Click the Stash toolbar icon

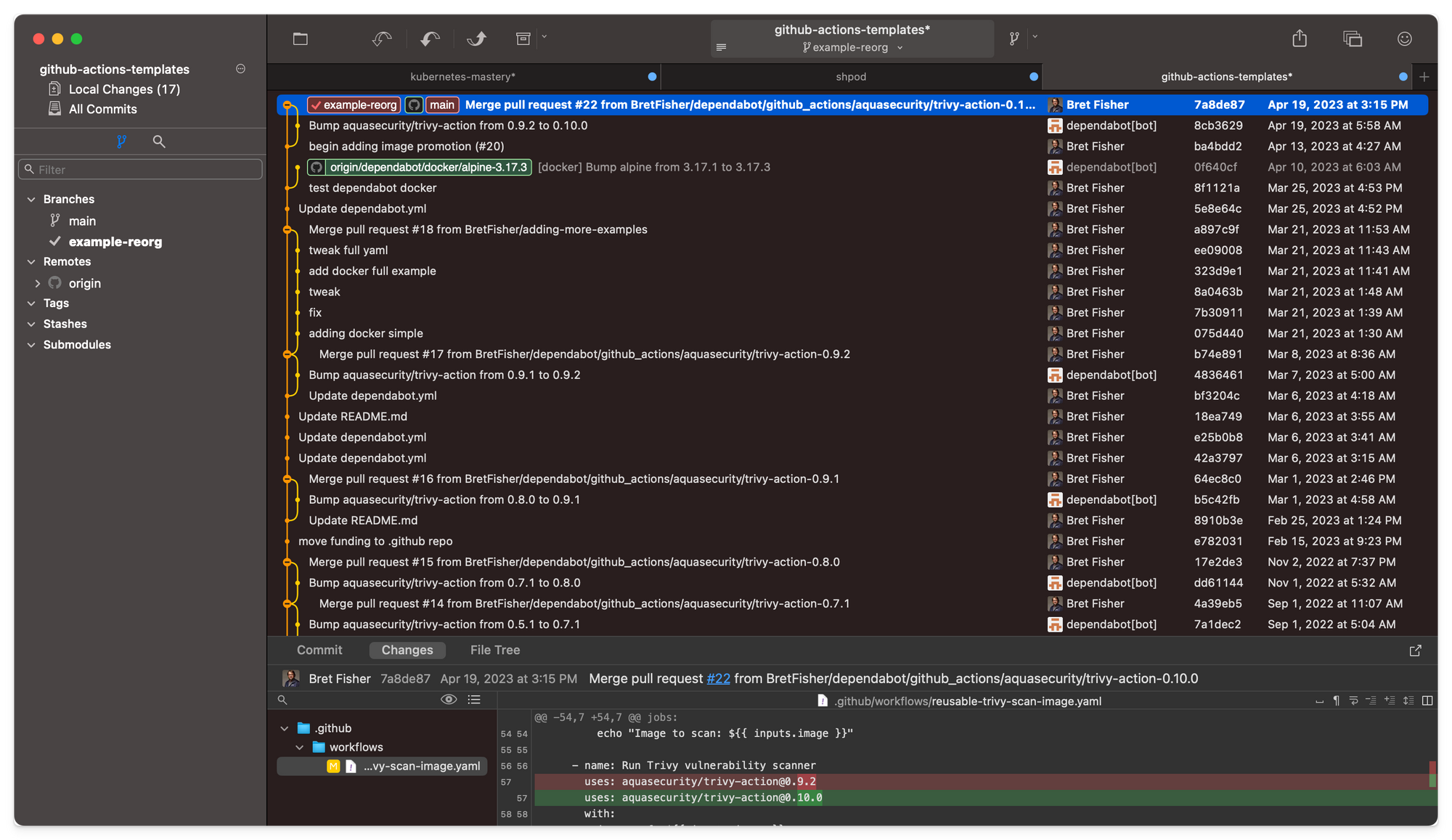(523, 38)
